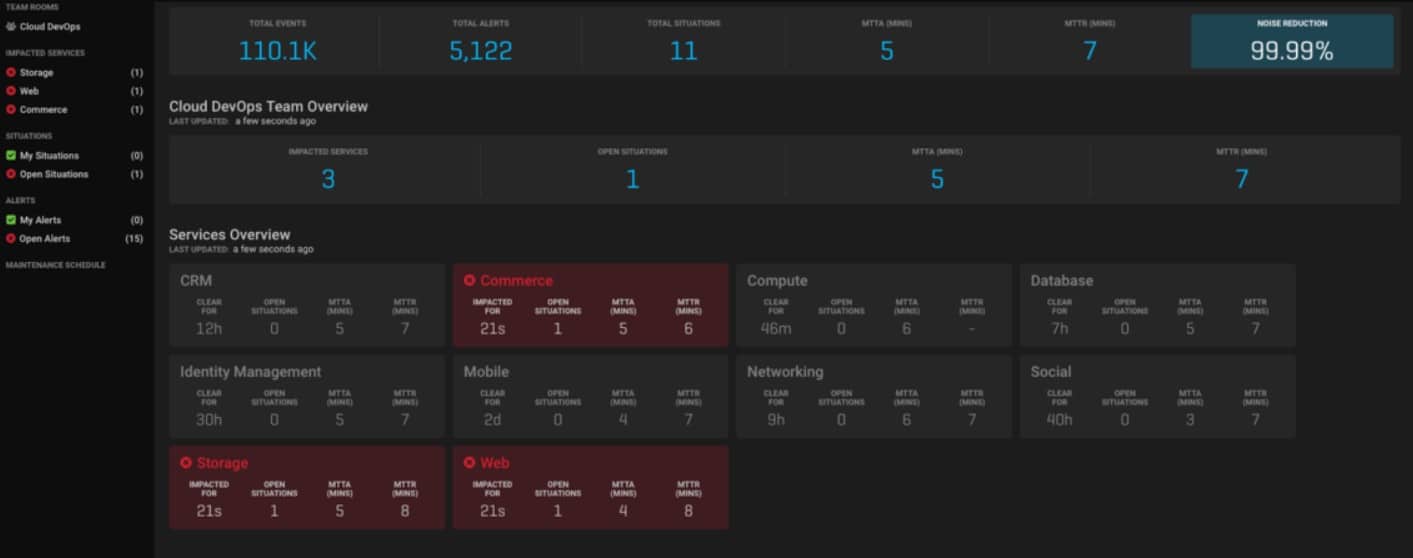
Task: Click Social clear-for value 40h
Action: 1059,420
